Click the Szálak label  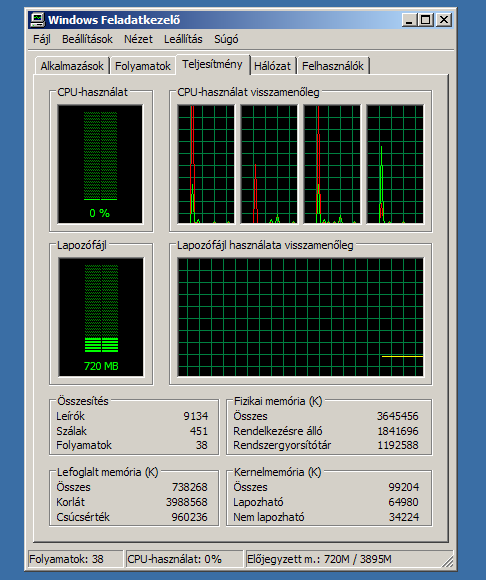[x=71, y=431]
